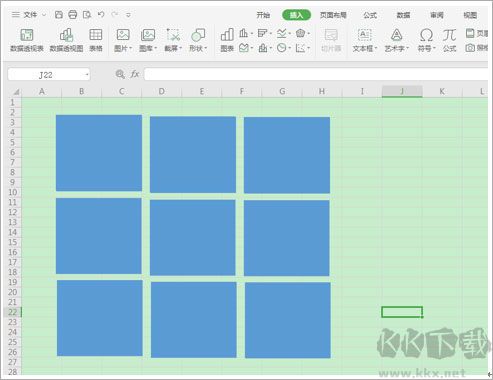Viewport: 493px width, 380px height.
Task: Expand the 符号 dropdown arrow
Action: pyautogui.click(x=435, y=49)
